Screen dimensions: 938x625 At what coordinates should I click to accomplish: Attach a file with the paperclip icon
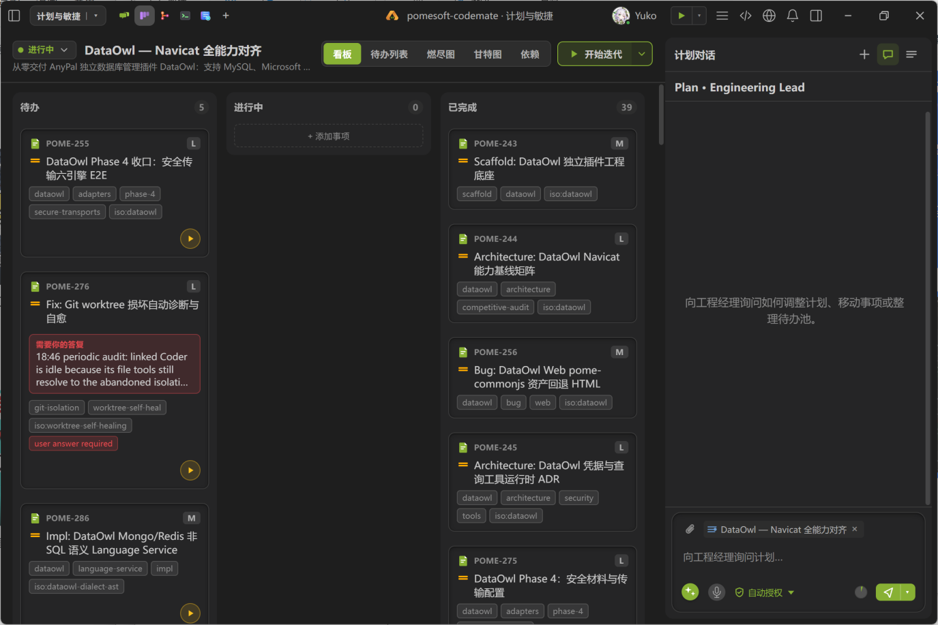pyautogui.click(x=690, y=529)
